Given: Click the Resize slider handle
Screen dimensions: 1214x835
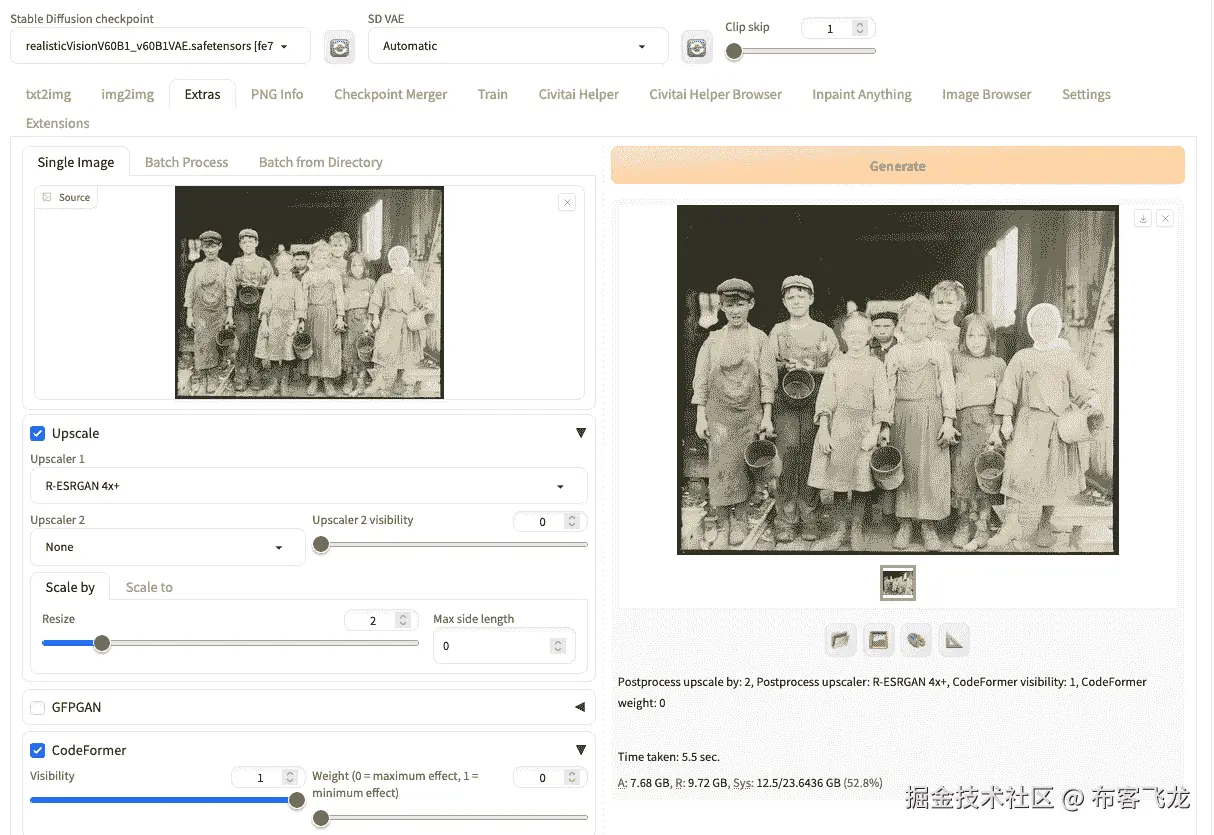Looking at the screenshot, I should click(x=102, y=643).
